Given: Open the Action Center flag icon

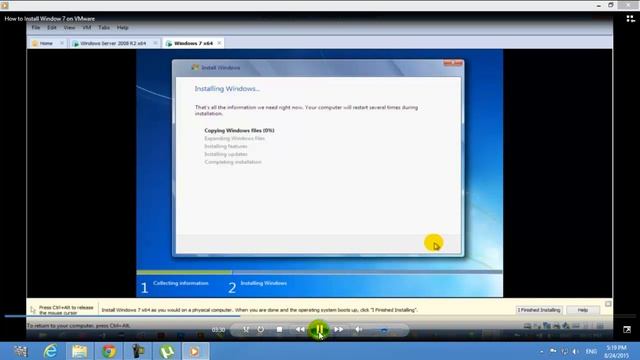Looking at the screenshot, I should [x=553, y=351].
